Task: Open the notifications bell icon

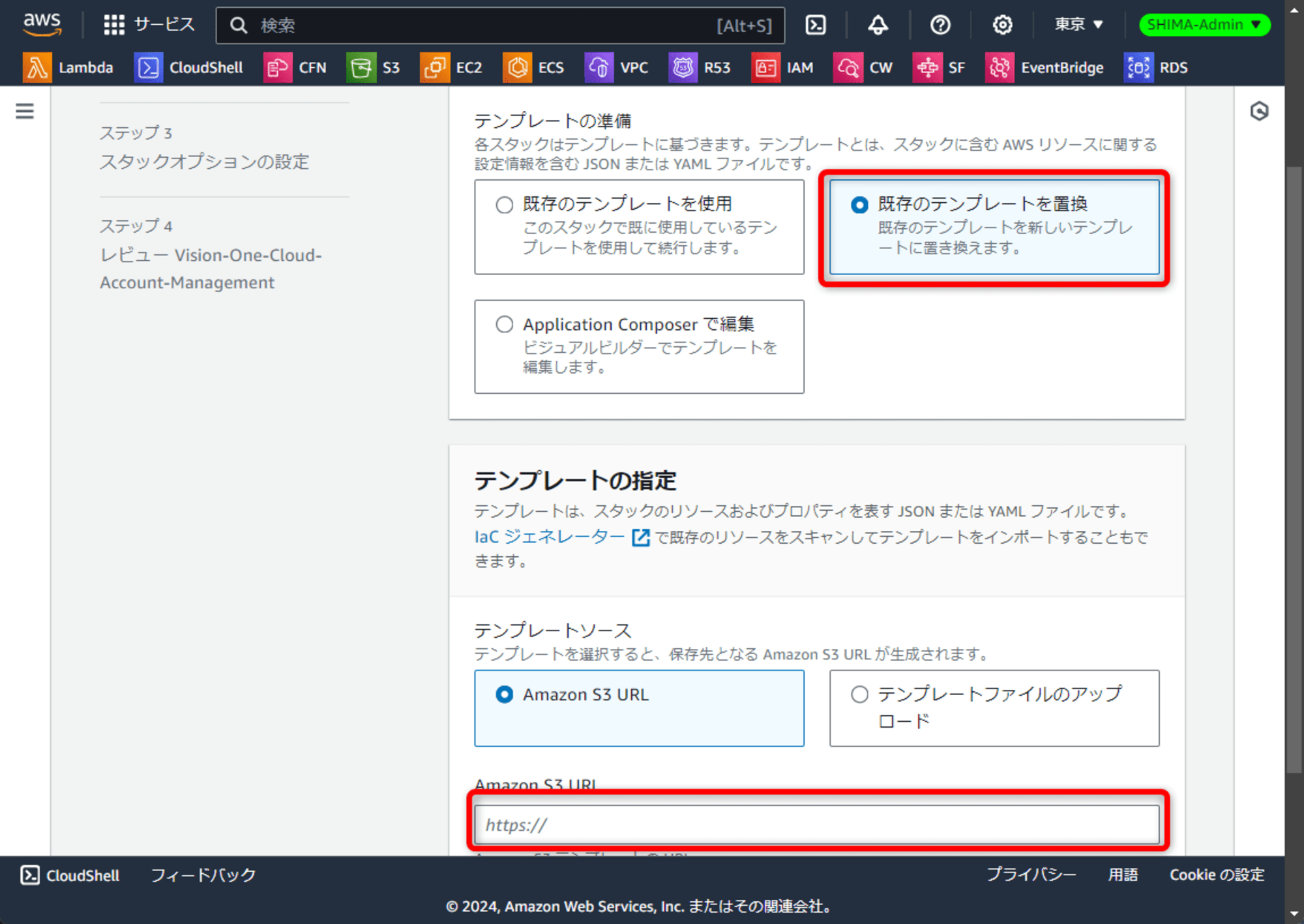Action: click(x=878, y=25)
